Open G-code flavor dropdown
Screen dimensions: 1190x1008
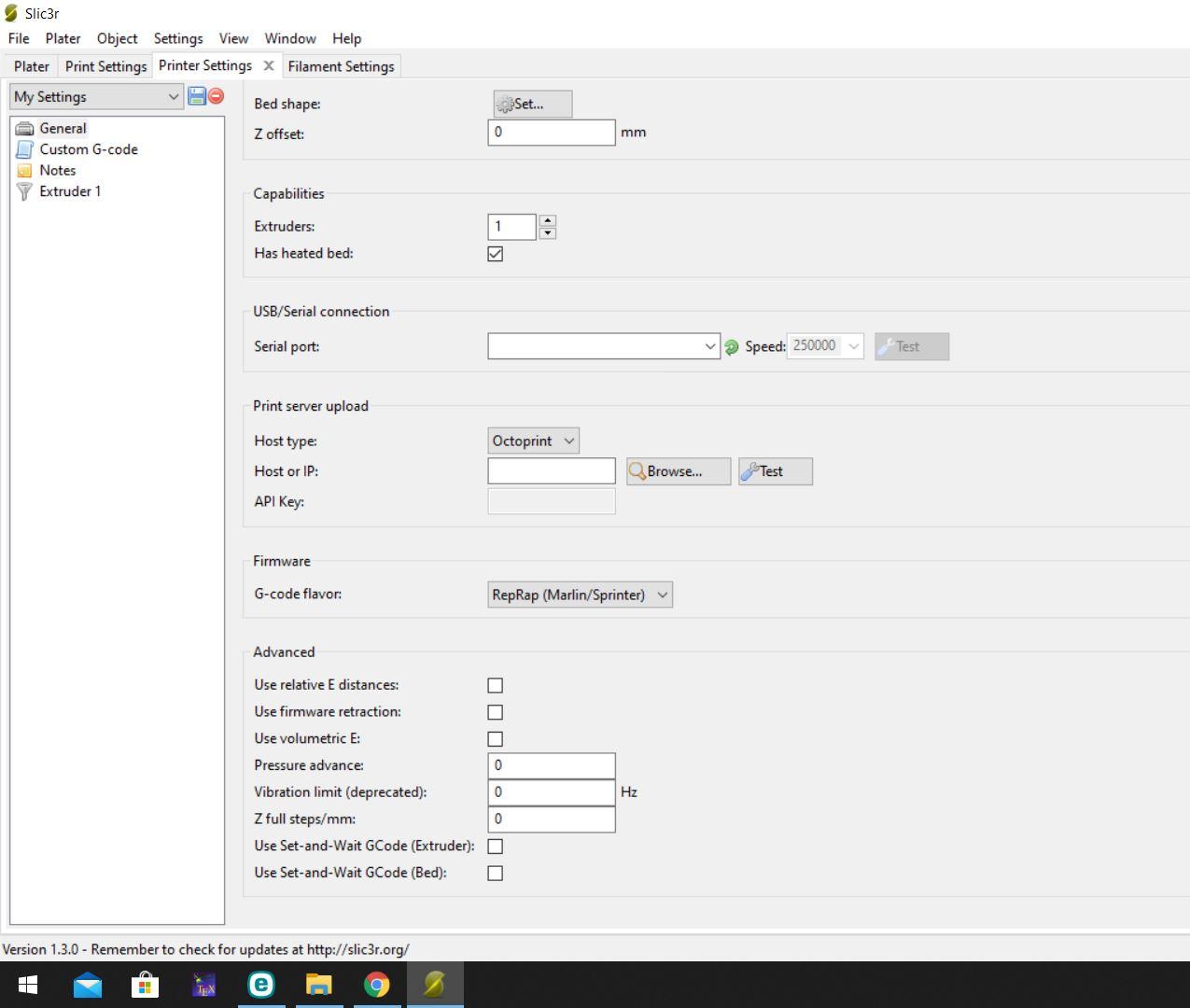tap(580, 595)
